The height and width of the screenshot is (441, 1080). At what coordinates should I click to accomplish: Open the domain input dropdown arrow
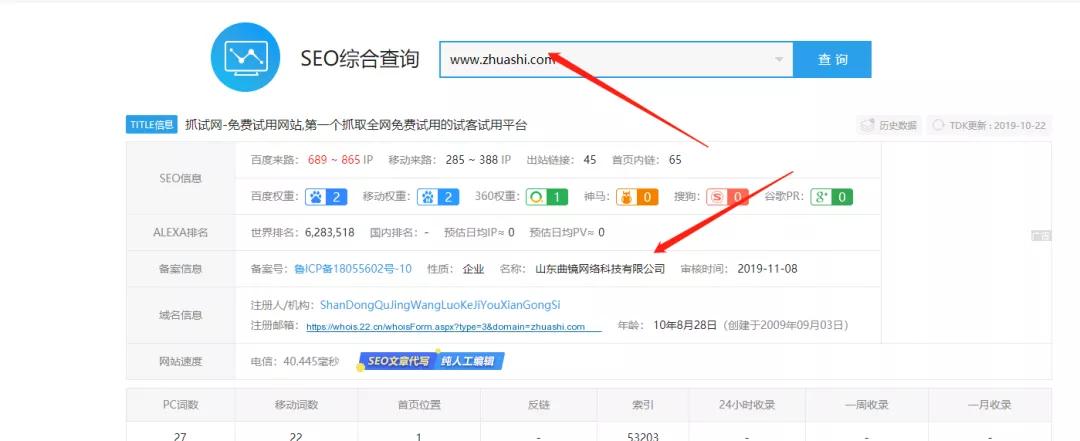pos(779,59)
